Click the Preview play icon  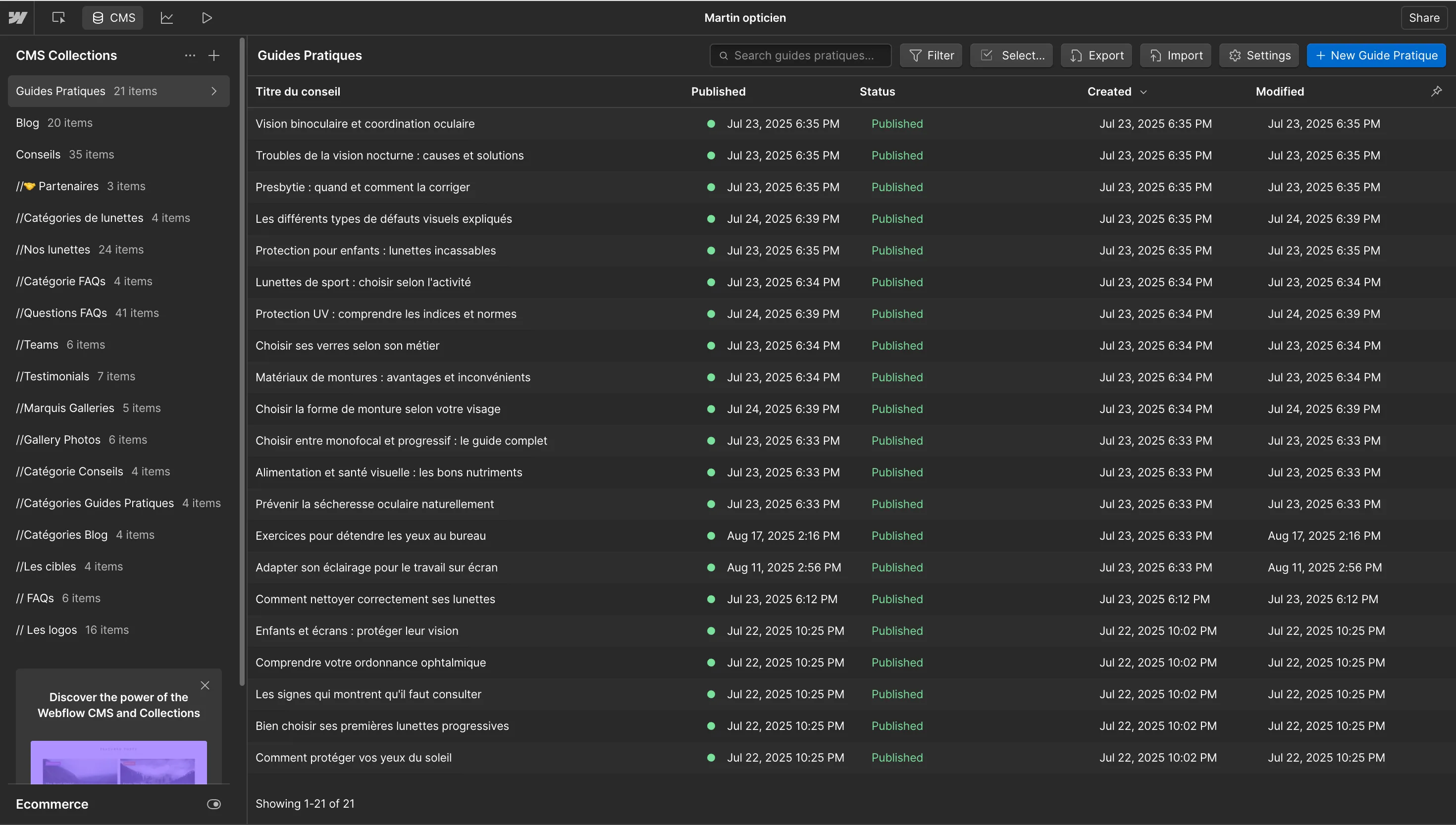click(x=207, y=17)
